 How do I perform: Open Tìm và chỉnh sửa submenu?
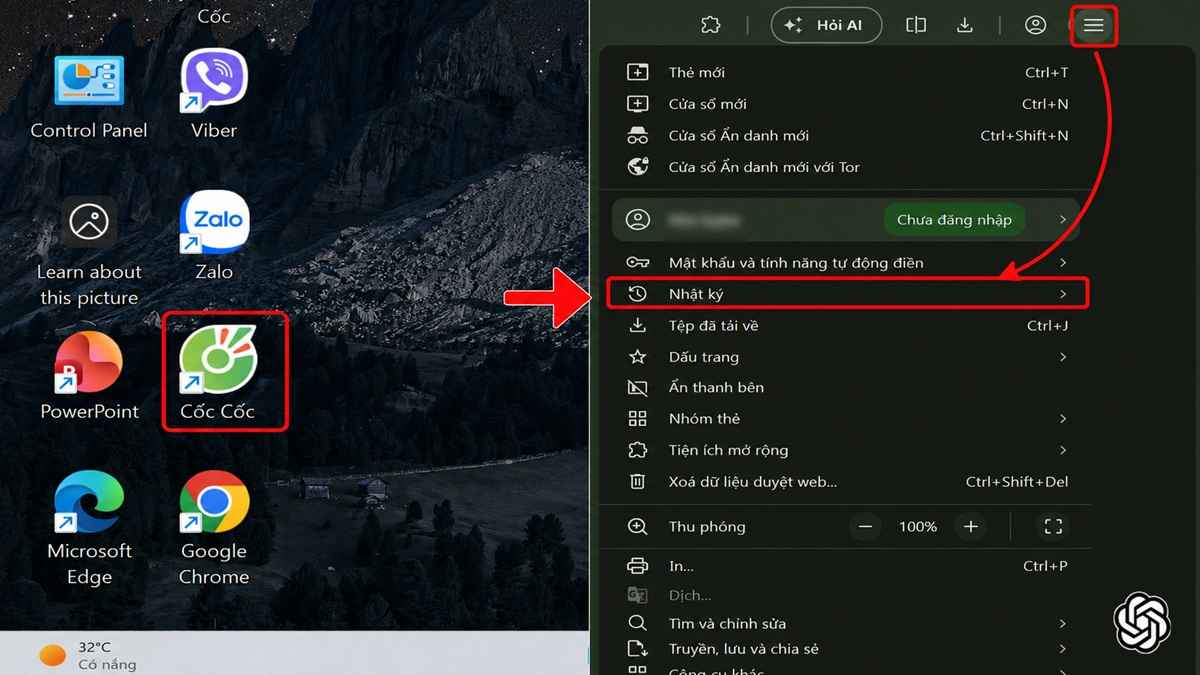pos(847,624)
